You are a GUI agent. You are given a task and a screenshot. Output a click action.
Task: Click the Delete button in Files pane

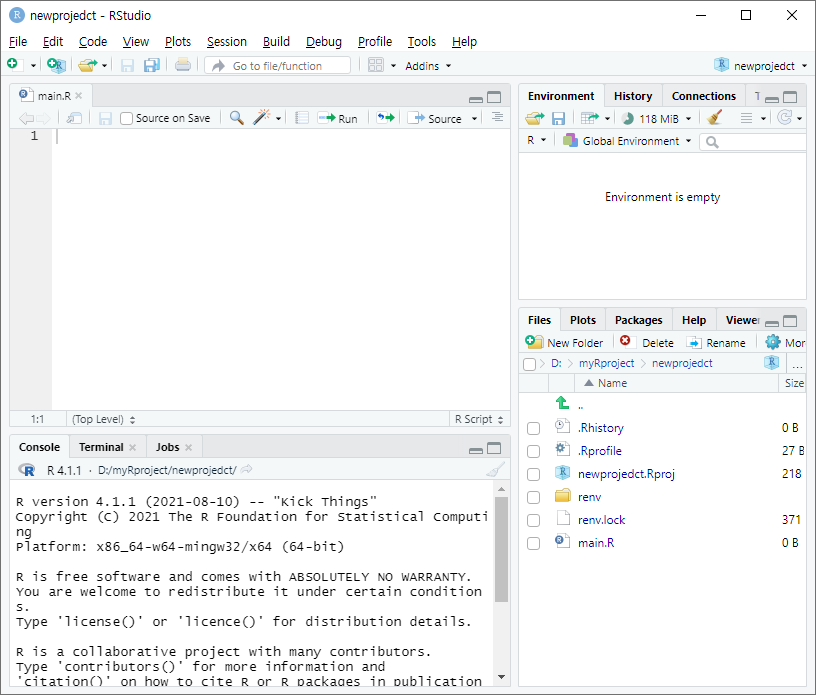[646, 343]
